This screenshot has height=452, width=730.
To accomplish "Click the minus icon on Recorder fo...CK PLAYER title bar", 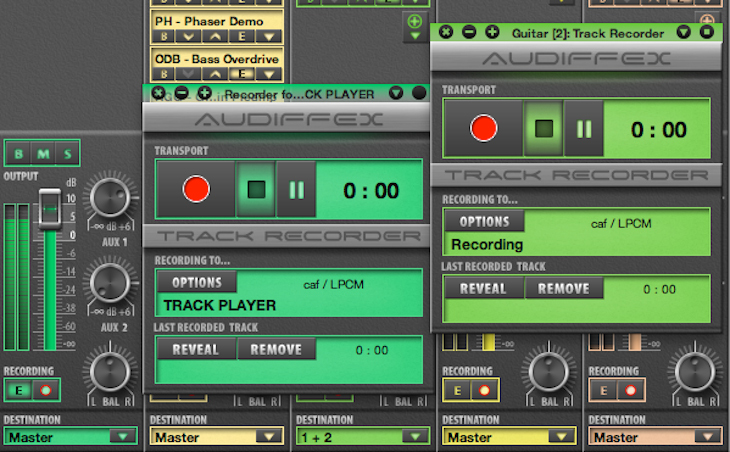I will click(x=182, y=93).
